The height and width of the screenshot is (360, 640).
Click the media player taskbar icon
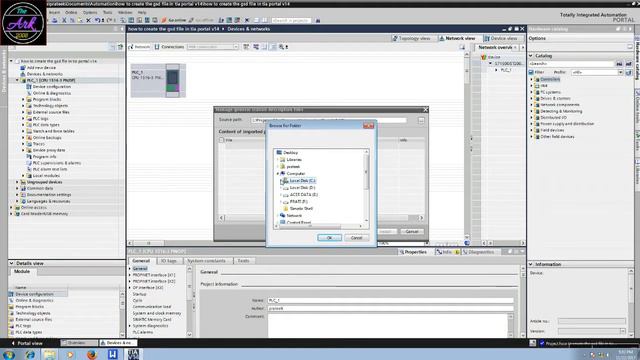pyautogui.click(x=70, y=354)
